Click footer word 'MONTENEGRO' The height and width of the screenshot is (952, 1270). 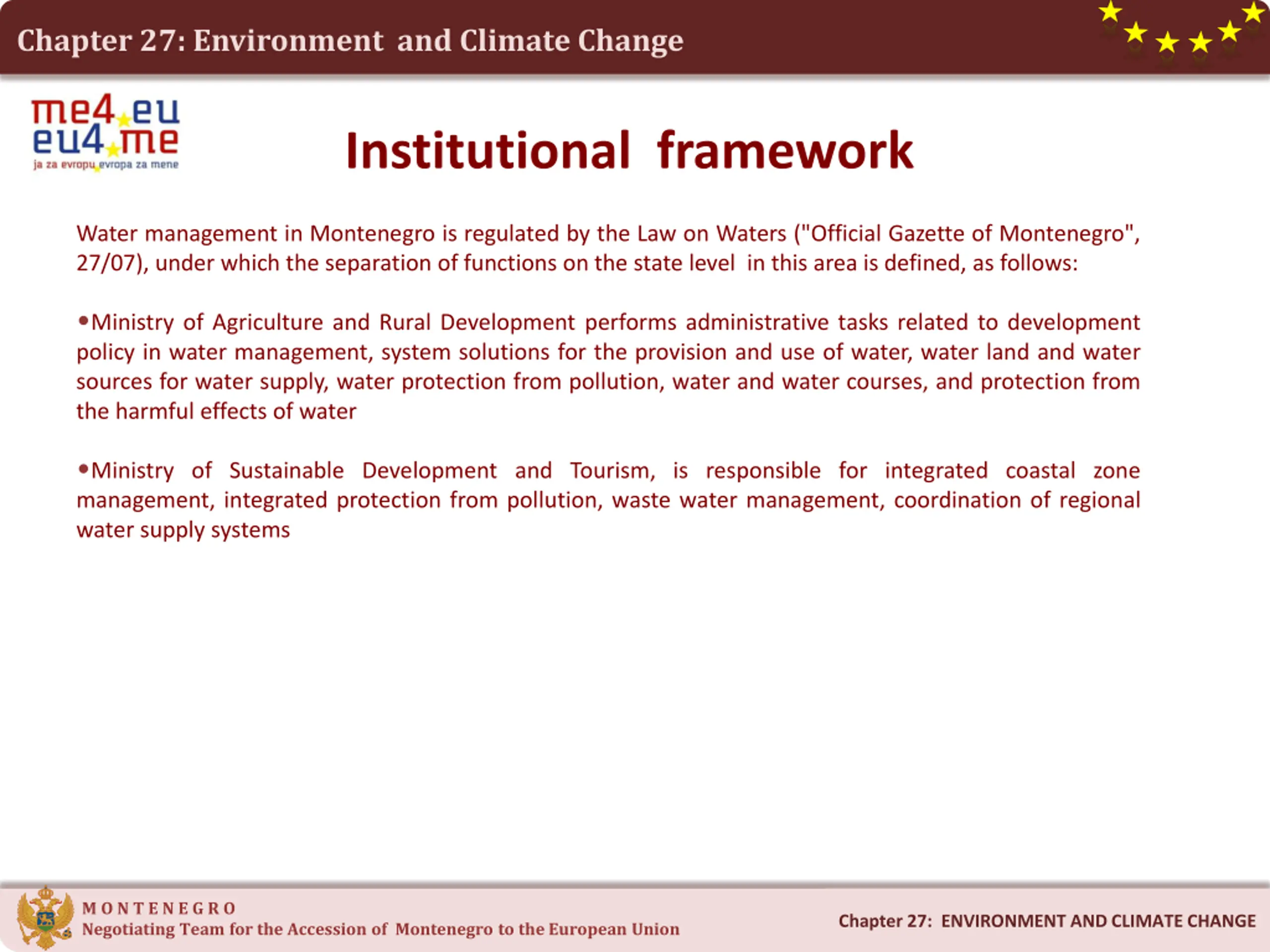tap(159, 908)
